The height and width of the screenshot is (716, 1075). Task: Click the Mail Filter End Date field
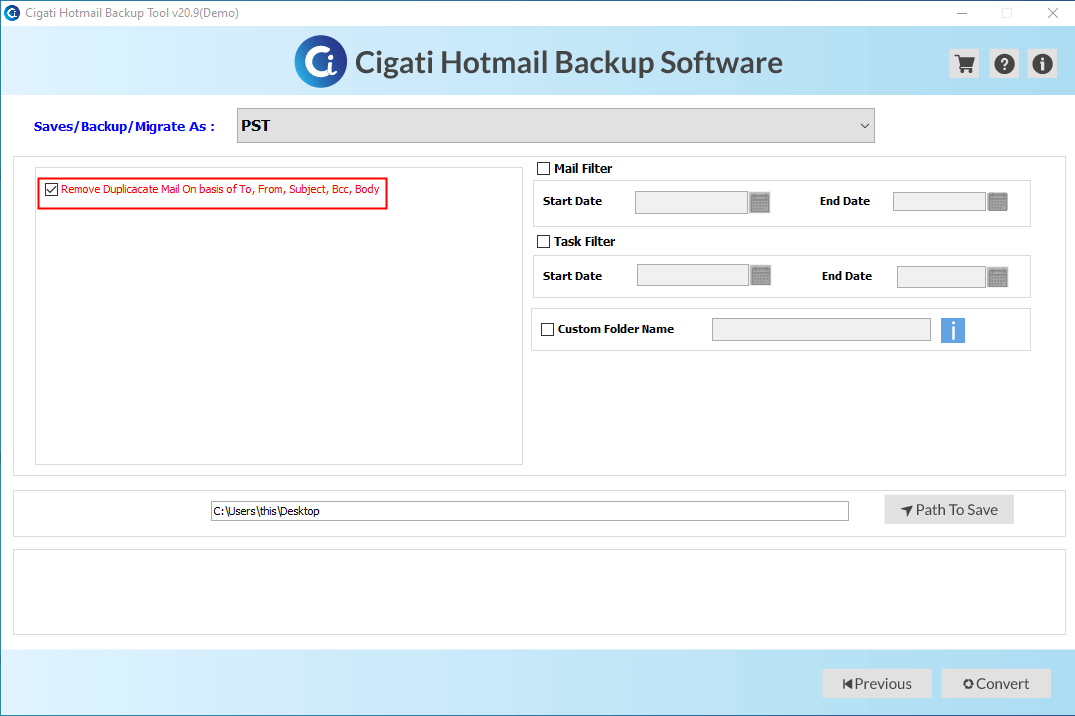[x=939, y=202]
